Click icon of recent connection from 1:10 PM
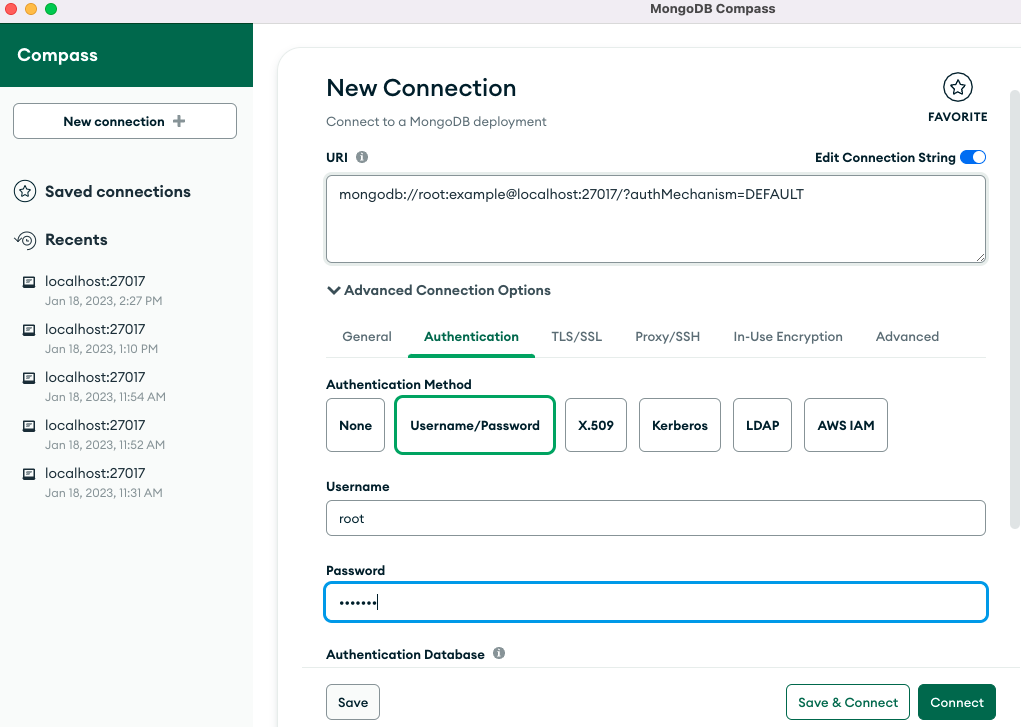 pos(29,330)
